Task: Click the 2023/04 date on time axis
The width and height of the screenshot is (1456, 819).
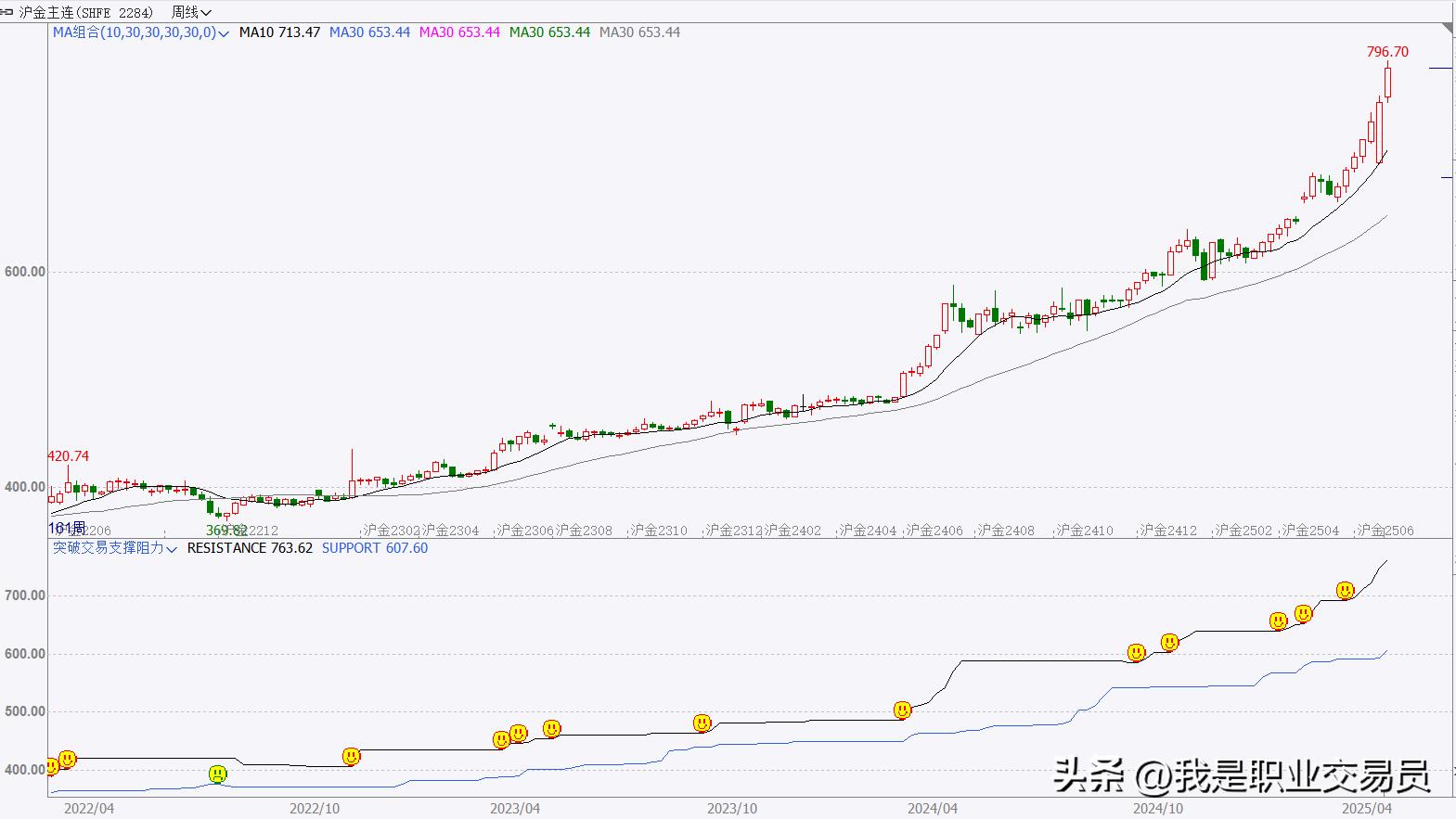Action: pyautogui.click(x=515, y=808)
